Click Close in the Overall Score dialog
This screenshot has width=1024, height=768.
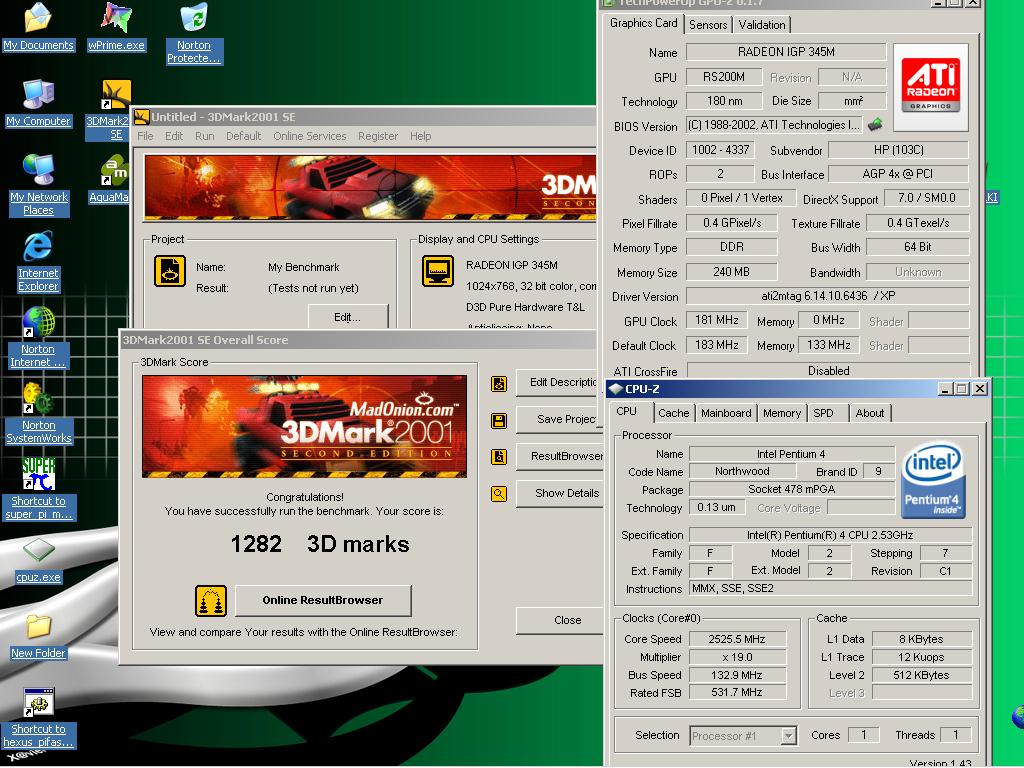coord(562,620)
